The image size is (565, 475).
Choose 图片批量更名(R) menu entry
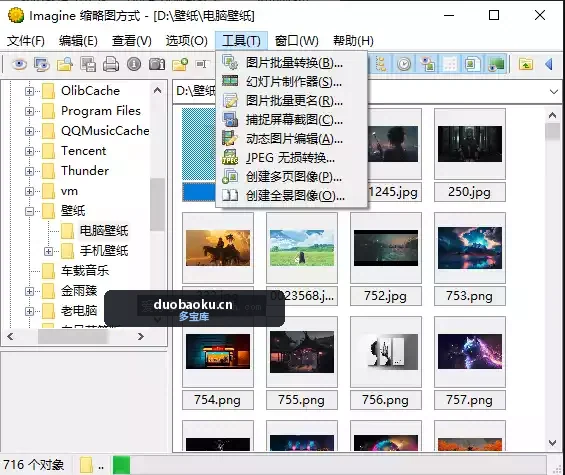(x=291, y=101)
